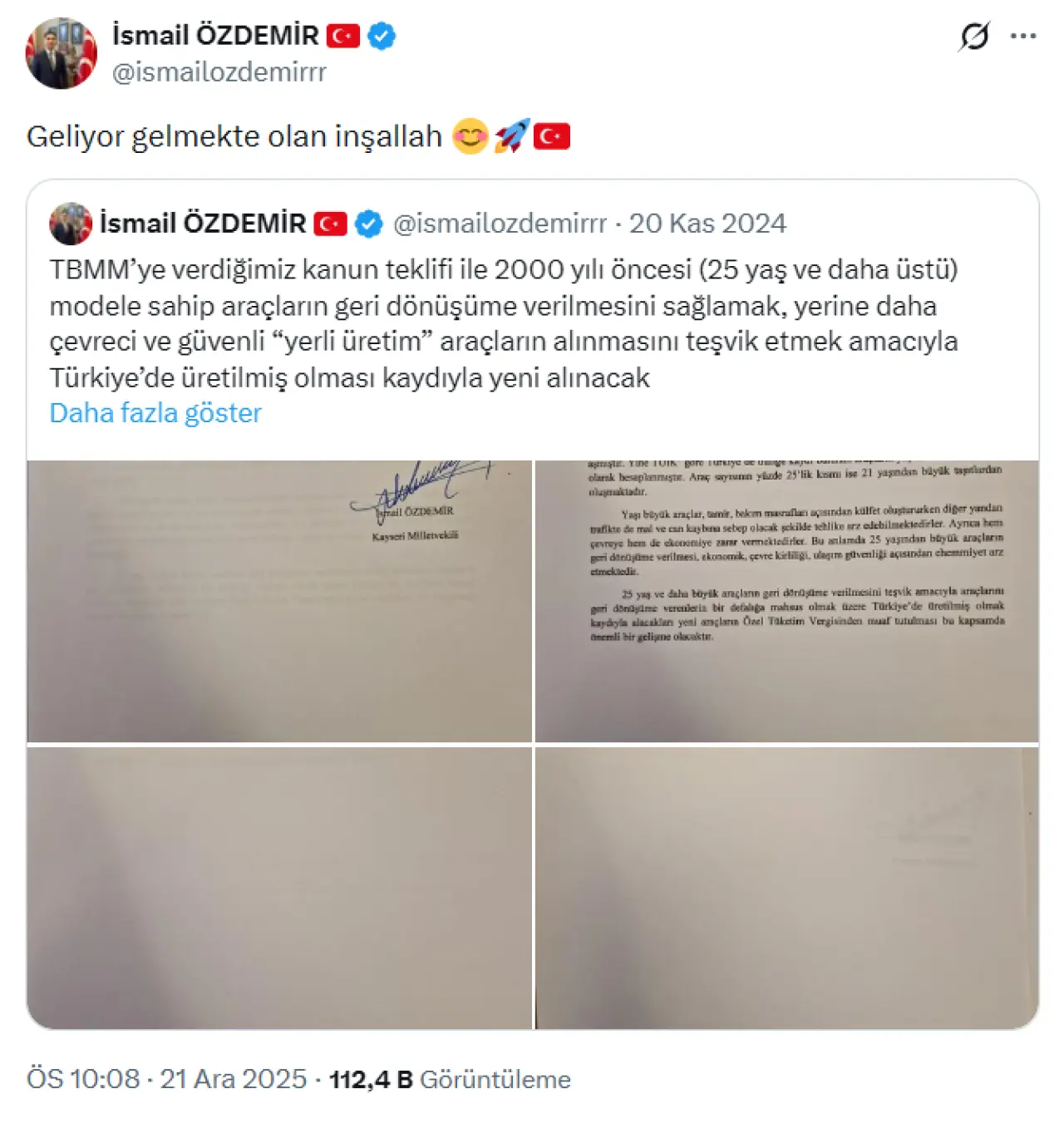The image size is (1064, 1128).
Task: Click the quoted tweet's @ismailozdemirrr handle
Action: pos(500,224)
